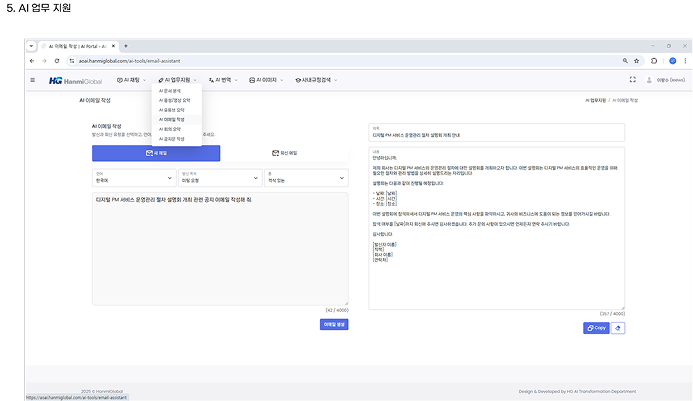Choose AI 공지문 작성 menu item
The width and height of the screenshot is (693, 401).
coord(173,139)
